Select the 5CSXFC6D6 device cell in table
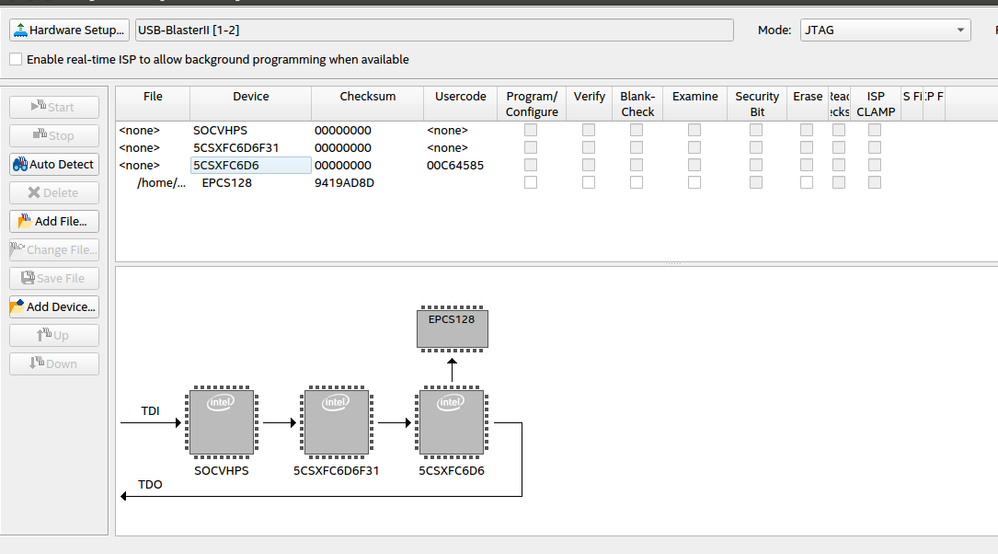The image size is (998, 554). pos(250,165)
